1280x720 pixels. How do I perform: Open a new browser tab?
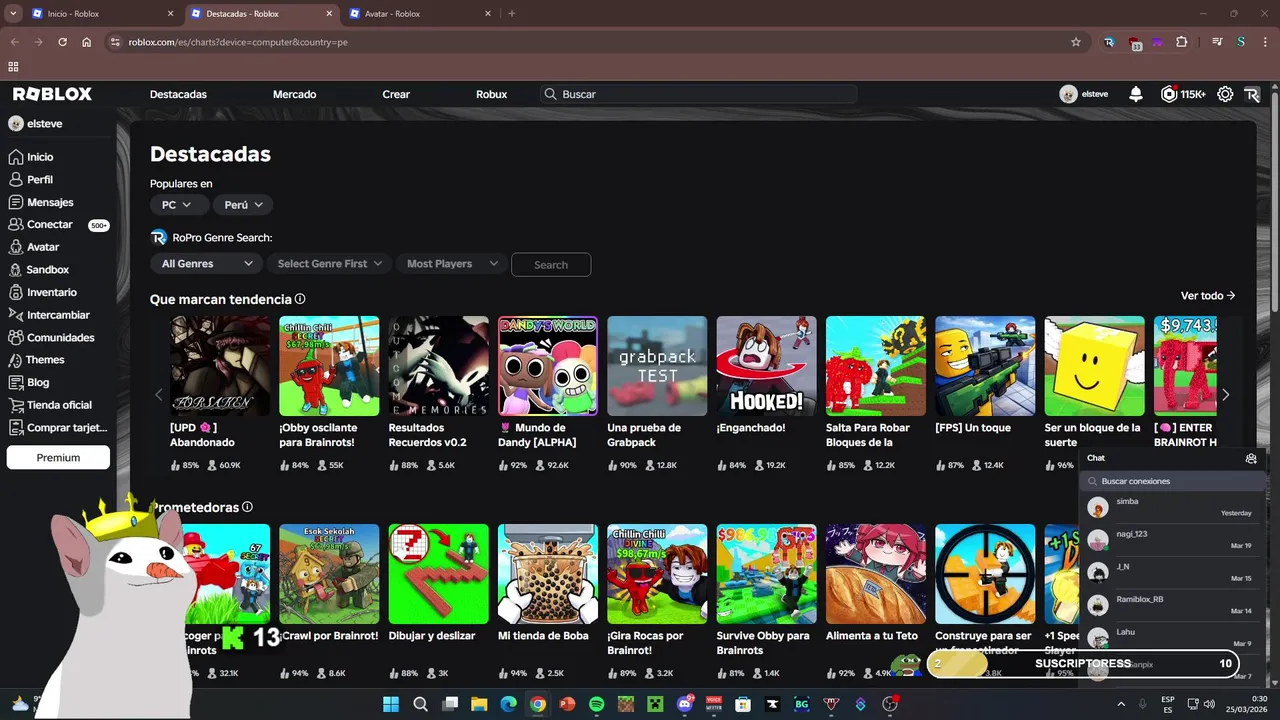(x=512, y=14)
